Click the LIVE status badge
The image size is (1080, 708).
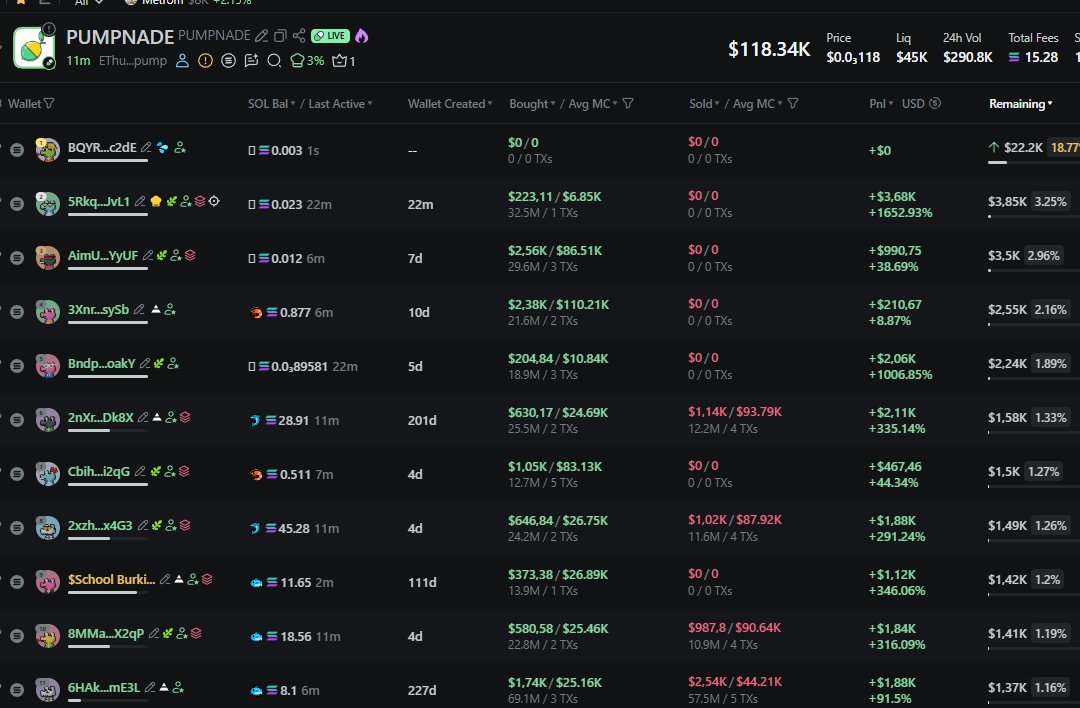coord(330,36)
